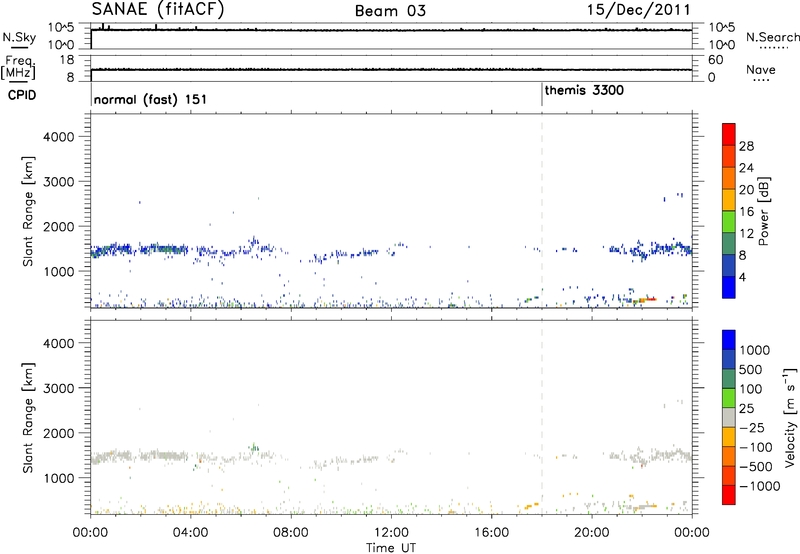The image size is (800, 554).
Task: Click the 28 tick on power colorbar
Action: [746, 146]
